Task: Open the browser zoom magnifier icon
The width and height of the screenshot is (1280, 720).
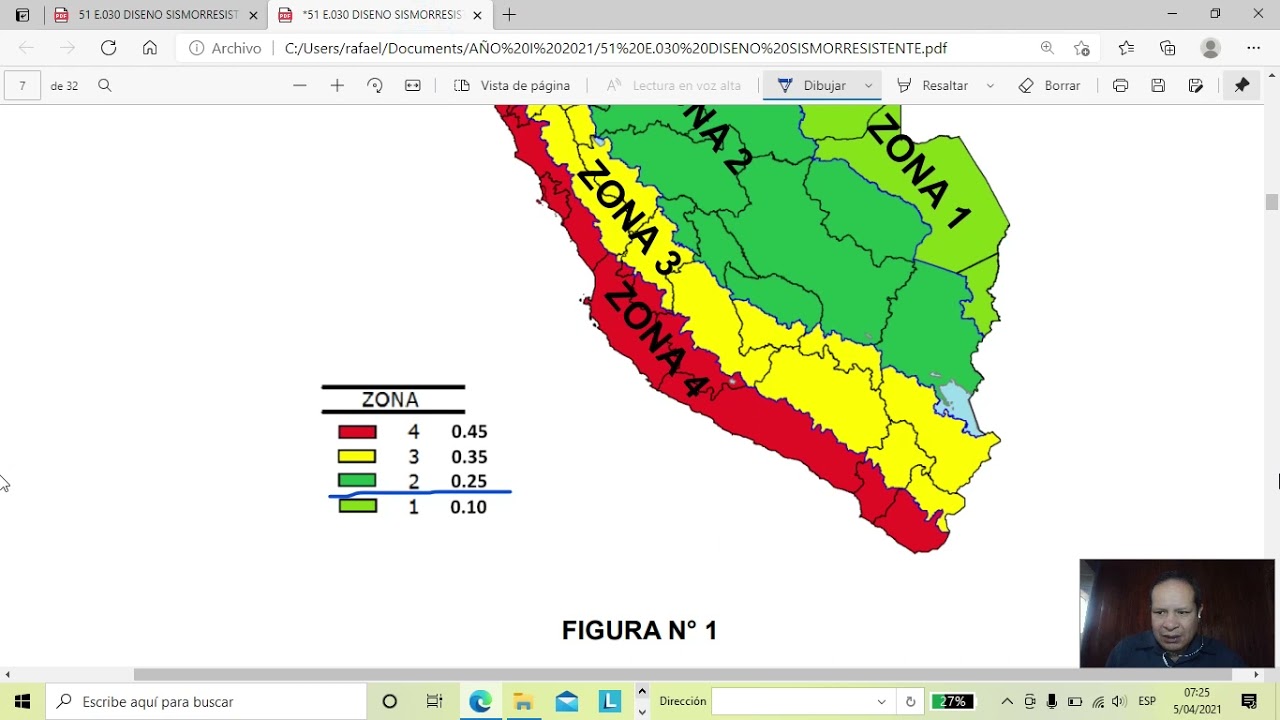Action: [1047, 48]
